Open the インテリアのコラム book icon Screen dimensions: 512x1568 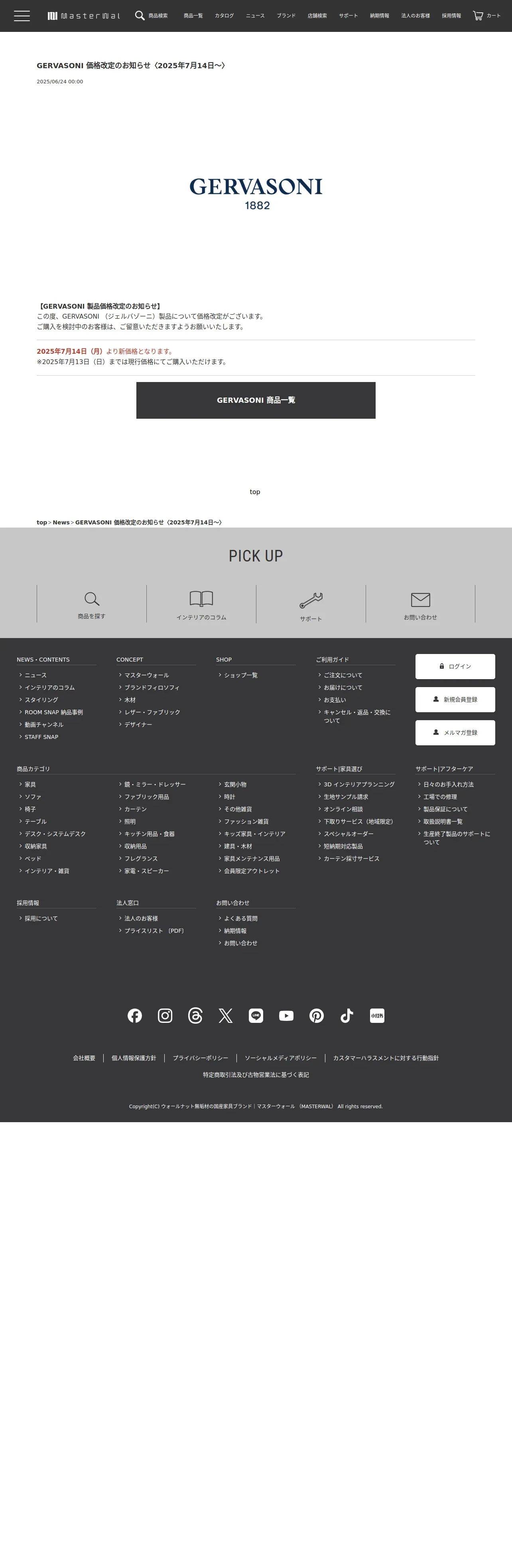click(201, 599)
